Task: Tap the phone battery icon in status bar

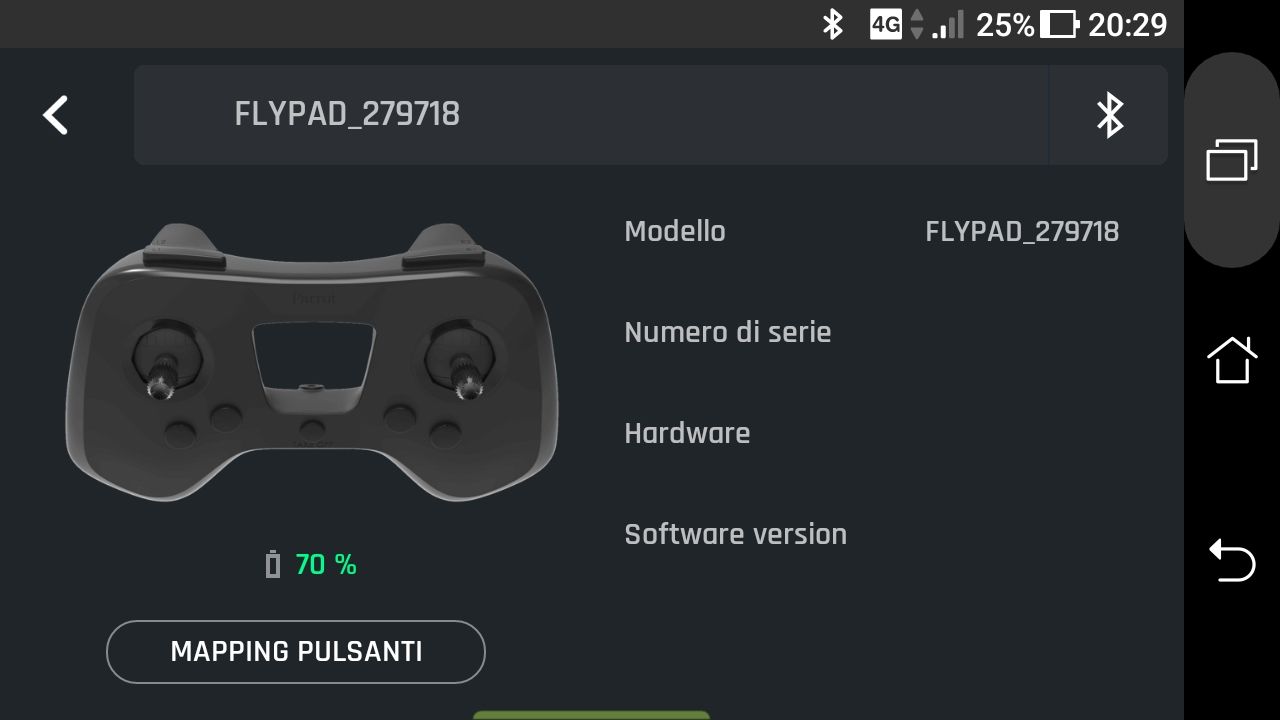Action: click(1060, 24)
